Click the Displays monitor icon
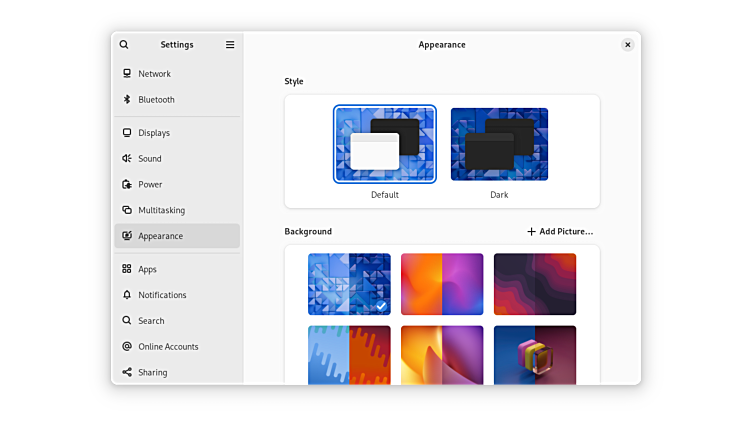The height and width of the screenshot is (423, 752). point(127,133)
